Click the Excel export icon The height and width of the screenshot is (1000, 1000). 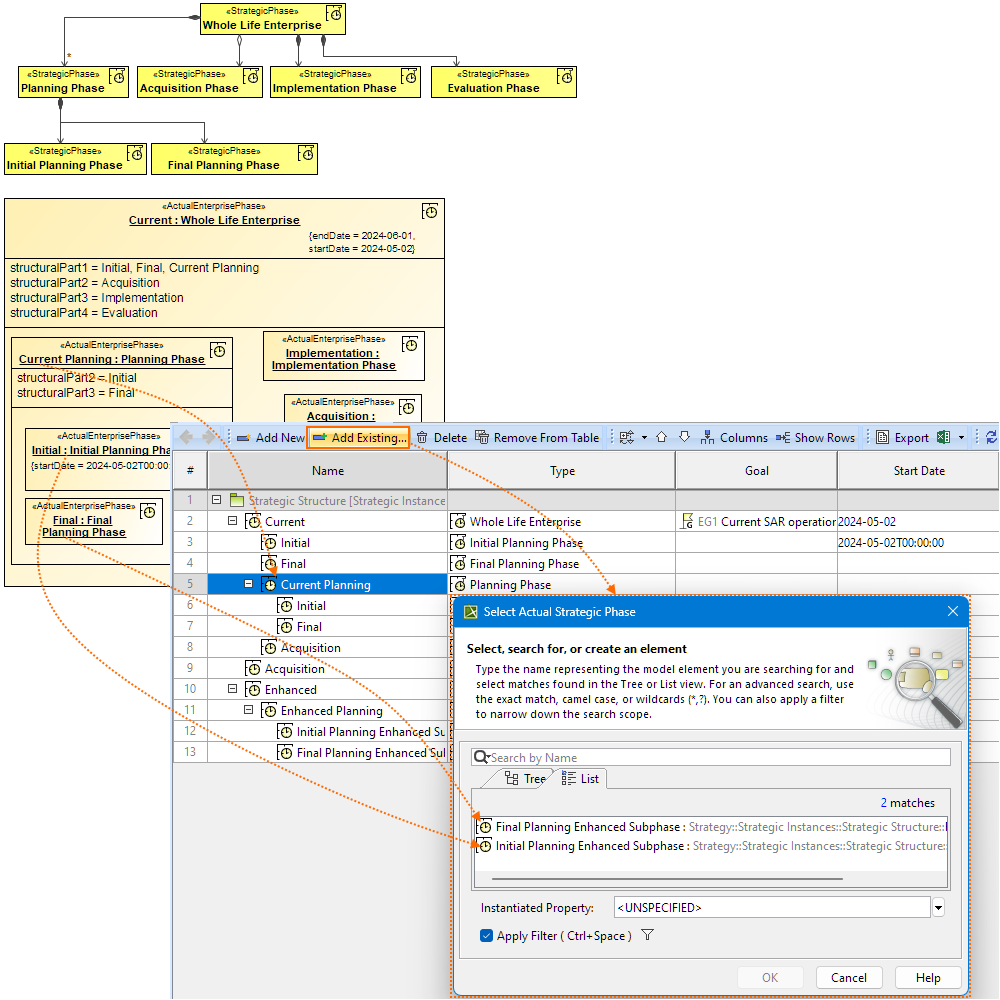click(943, 438)
